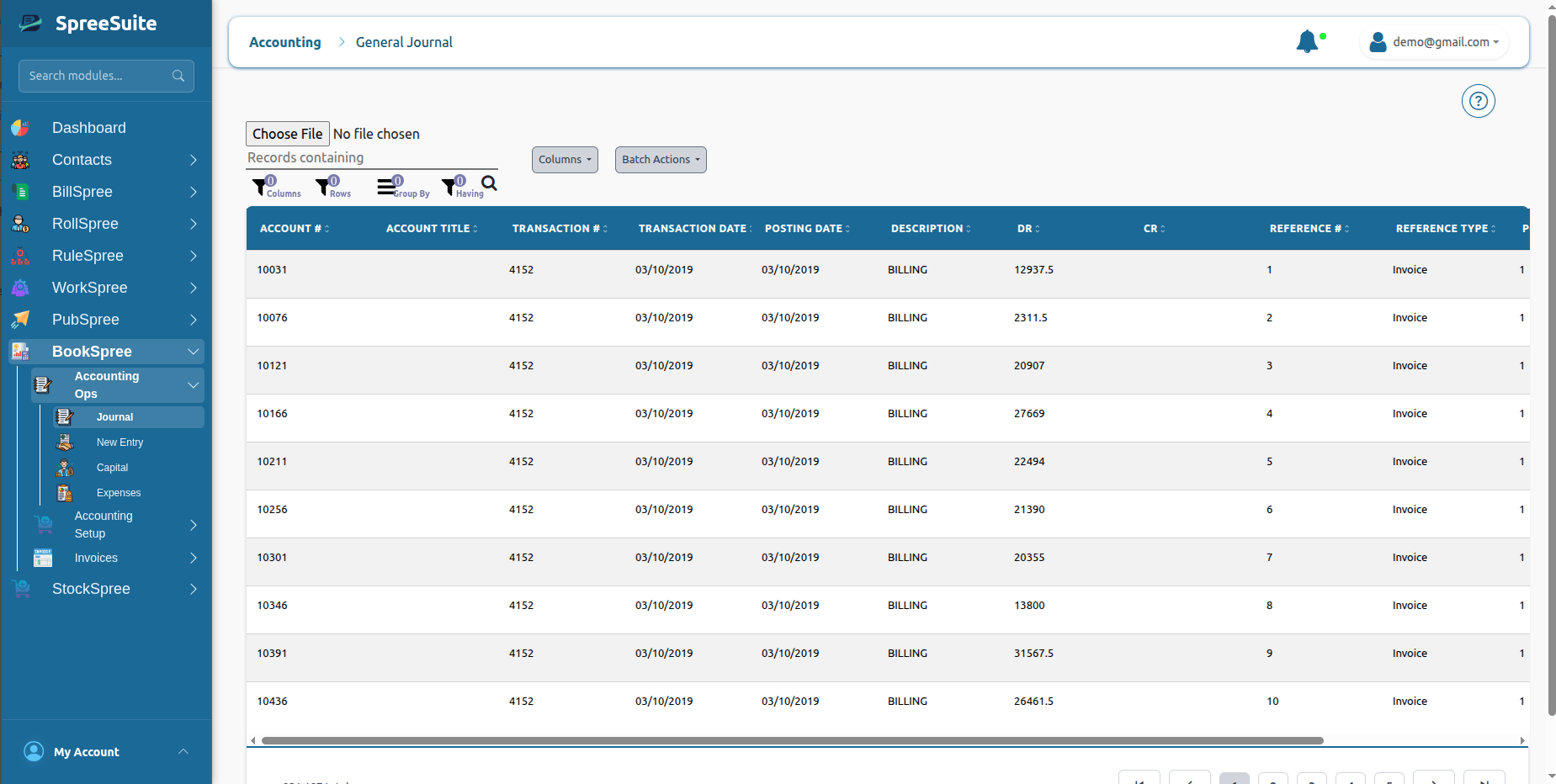Sort by POSTING DATE column header

[x=807, y=229]
